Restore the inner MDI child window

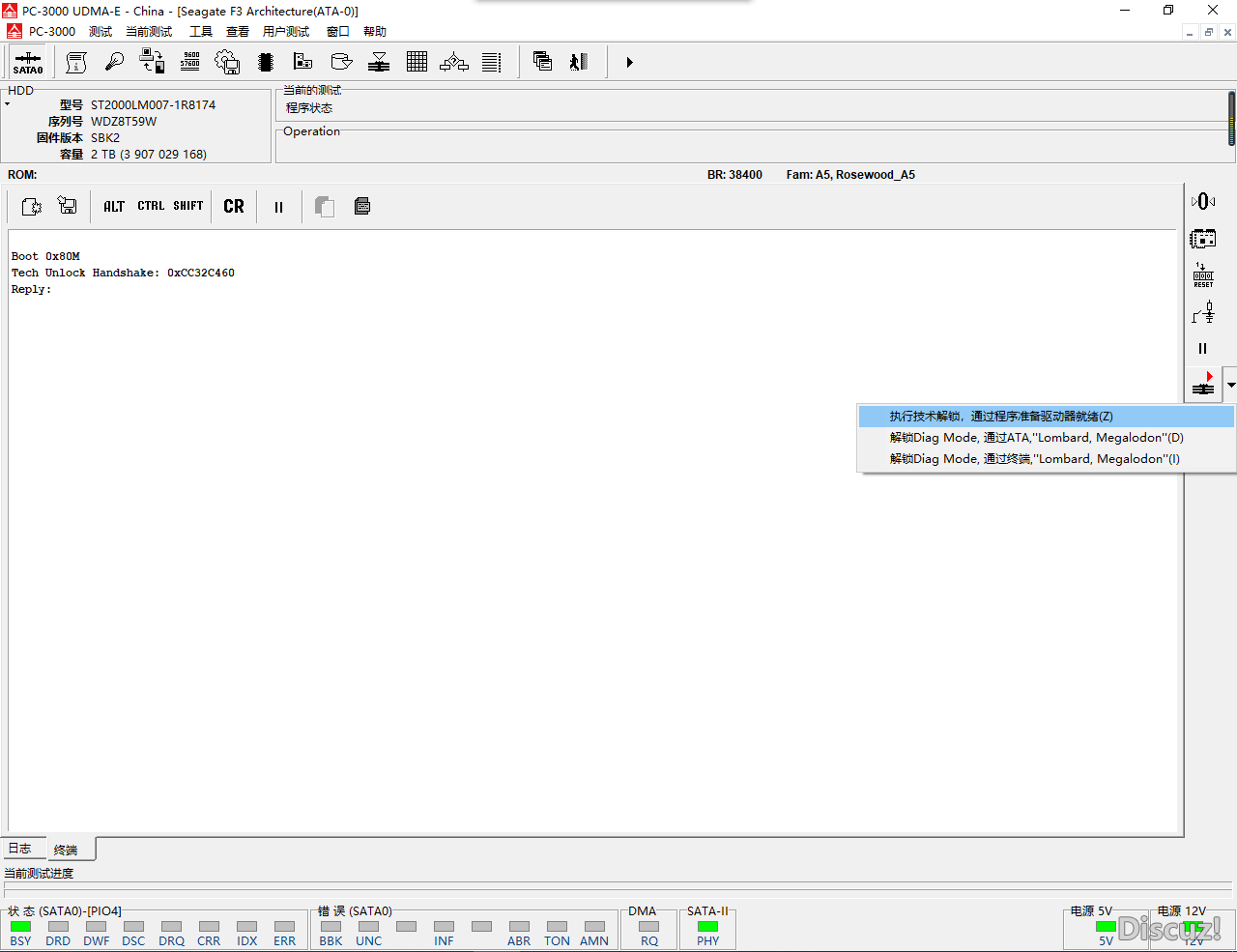click(x=1208, y=32)
